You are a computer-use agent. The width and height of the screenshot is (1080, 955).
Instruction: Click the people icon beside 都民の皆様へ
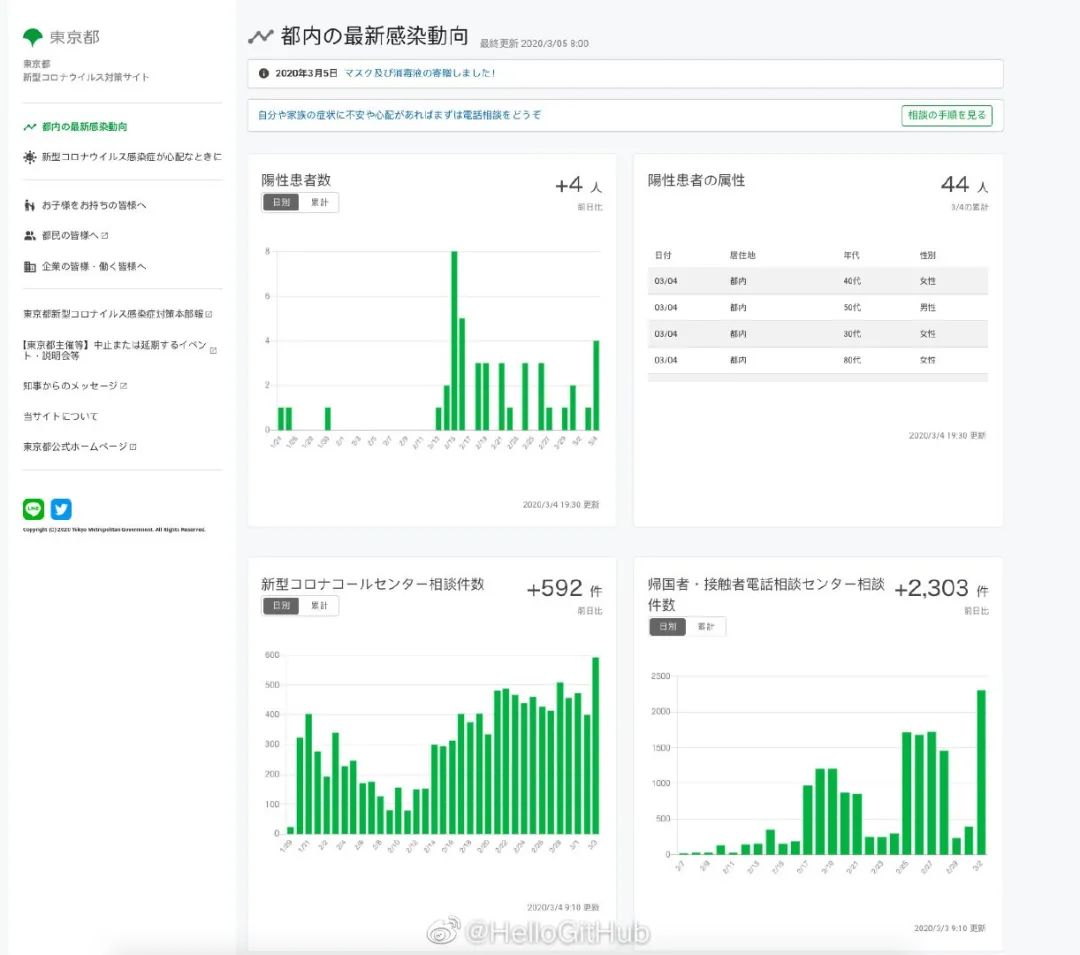pyautogui.click(x=30, y=236)
